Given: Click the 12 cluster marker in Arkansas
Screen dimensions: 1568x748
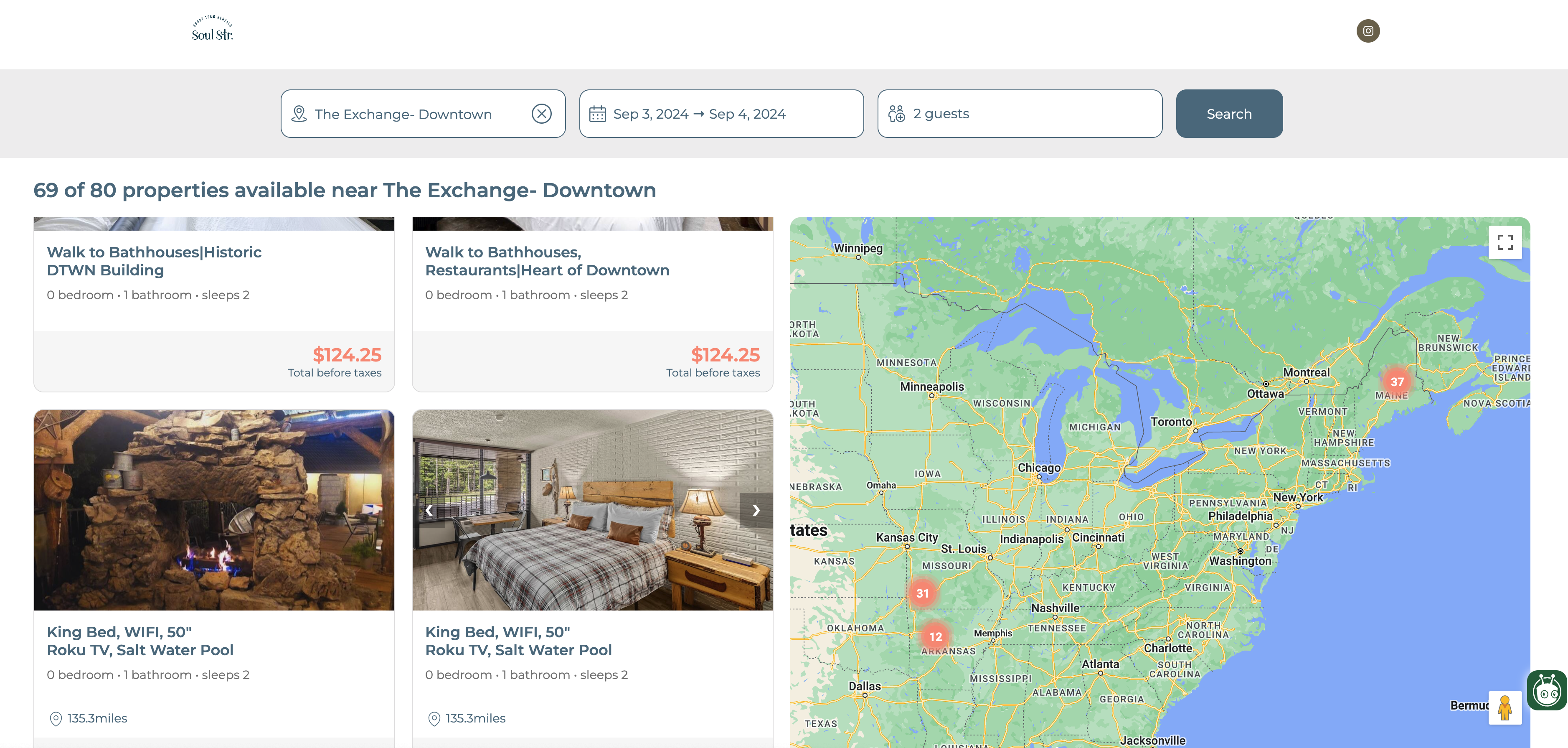Looking at the screenshot, I should pos(935,636).
